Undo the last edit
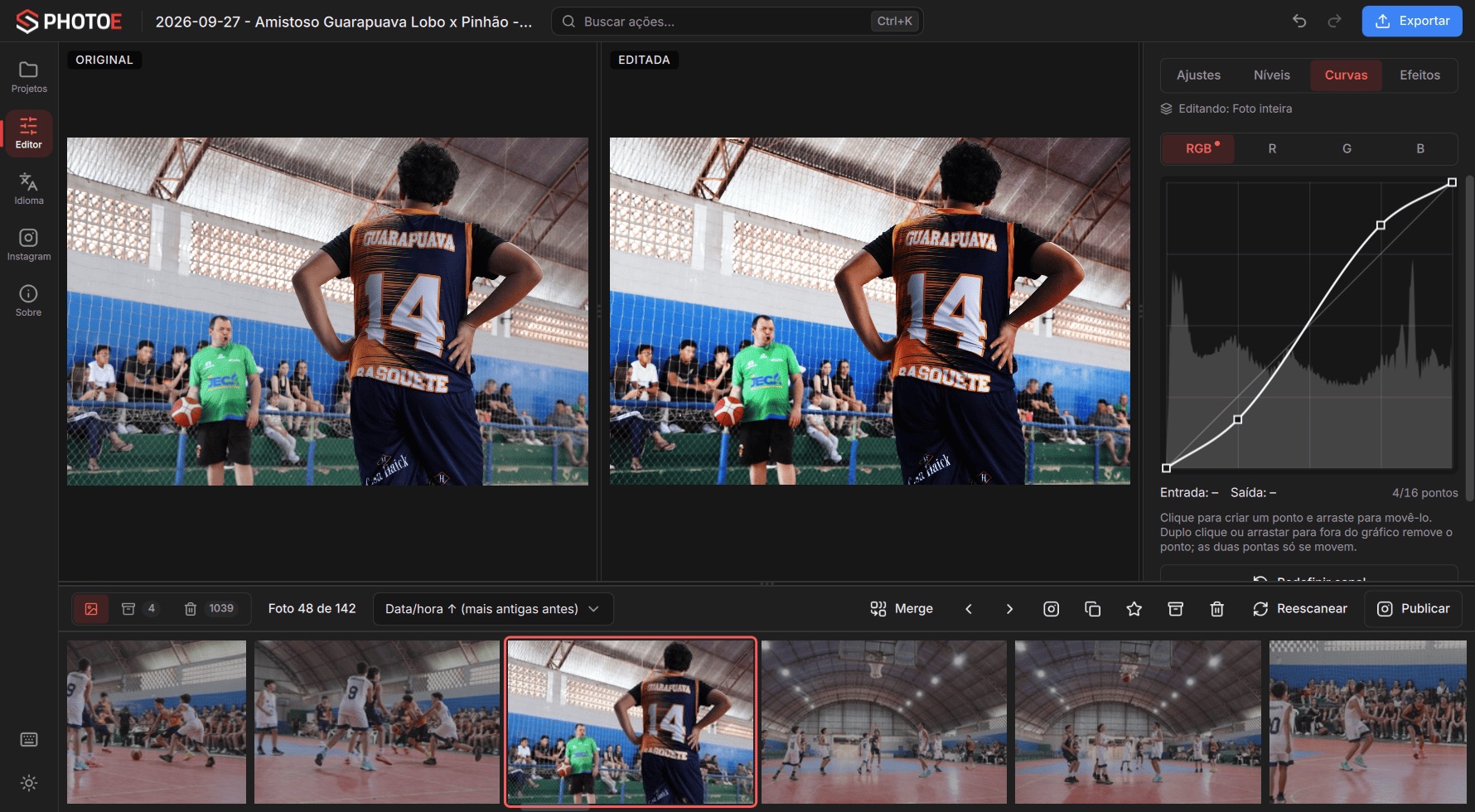Viewport: 1475px width, 812px height. (1299, 22)
